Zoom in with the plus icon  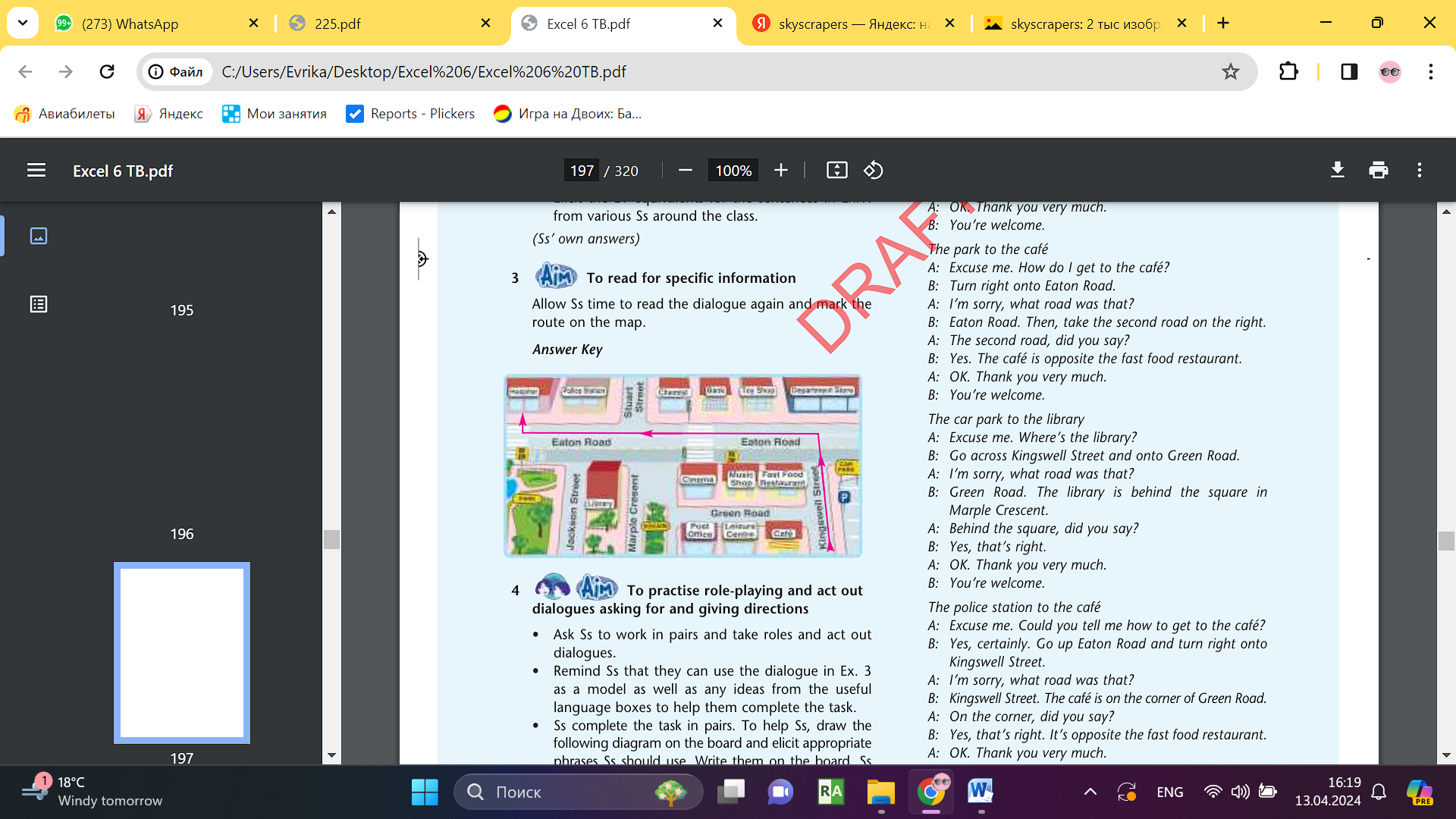tap(781, 170)
